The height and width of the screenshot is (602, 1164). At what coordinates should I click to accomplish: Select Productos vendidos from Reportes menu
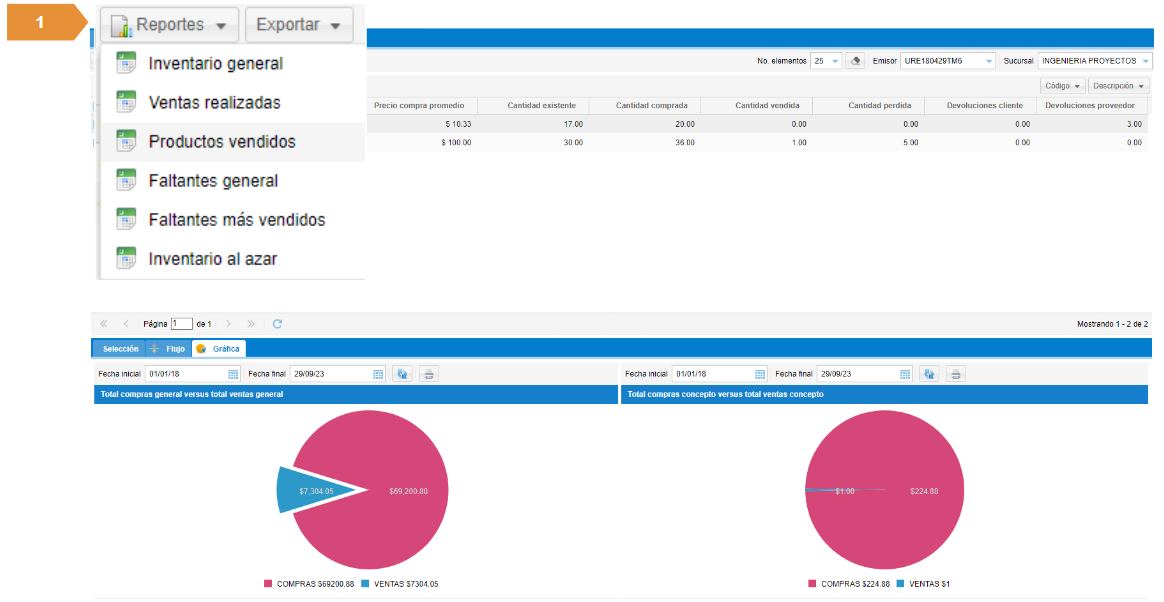pyautogui.click(x=222, y=142)
